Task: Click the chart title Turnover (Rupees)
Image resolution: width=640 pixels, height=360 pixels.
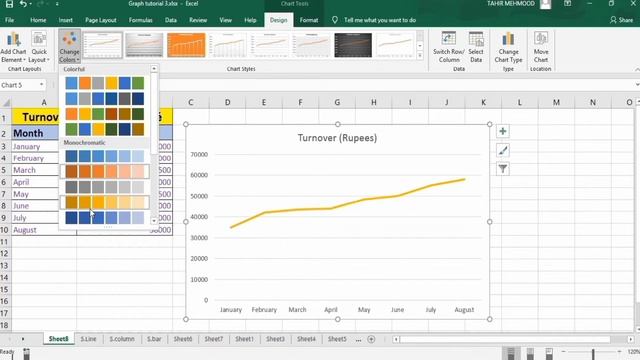Action: (337, 138)
